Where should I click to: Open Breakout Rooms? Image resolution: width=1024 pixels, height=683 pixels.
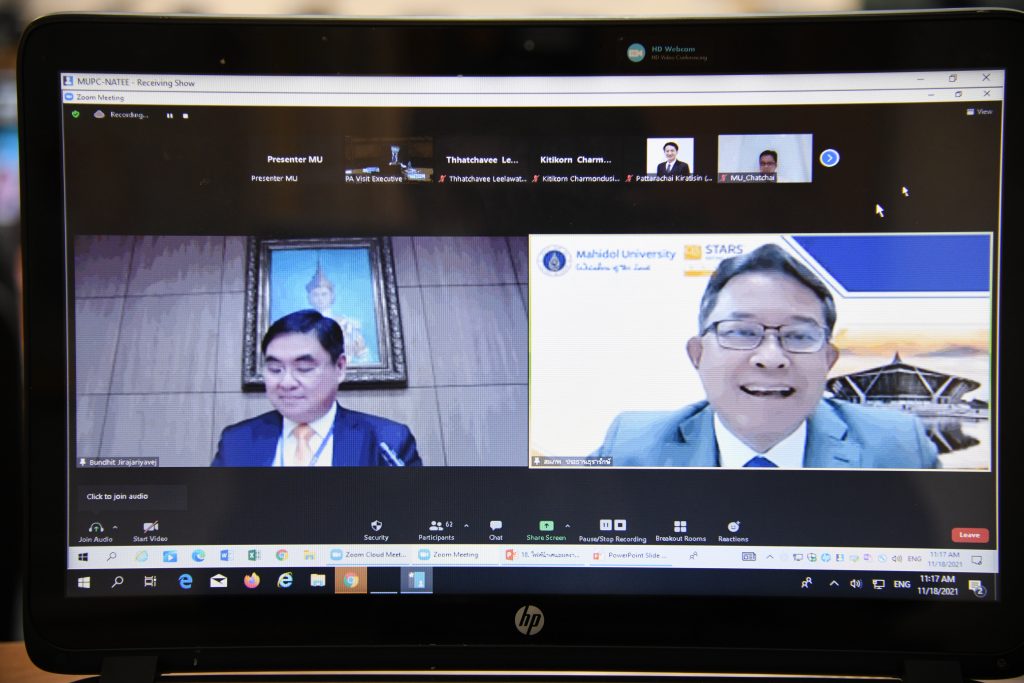(680, 526)
